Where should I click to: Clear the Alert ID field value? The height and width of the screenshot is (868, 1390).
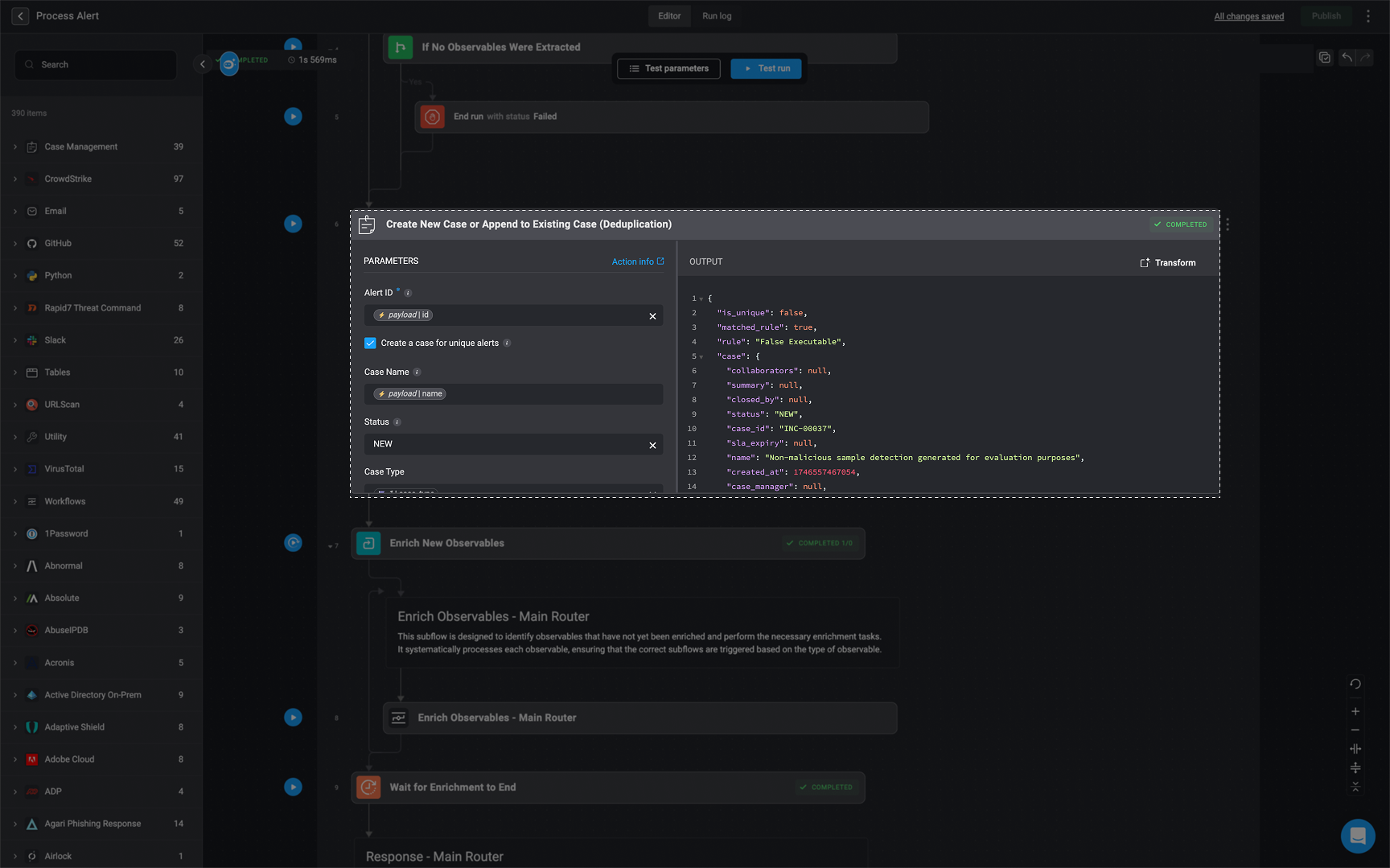click(x=652, y=316)
